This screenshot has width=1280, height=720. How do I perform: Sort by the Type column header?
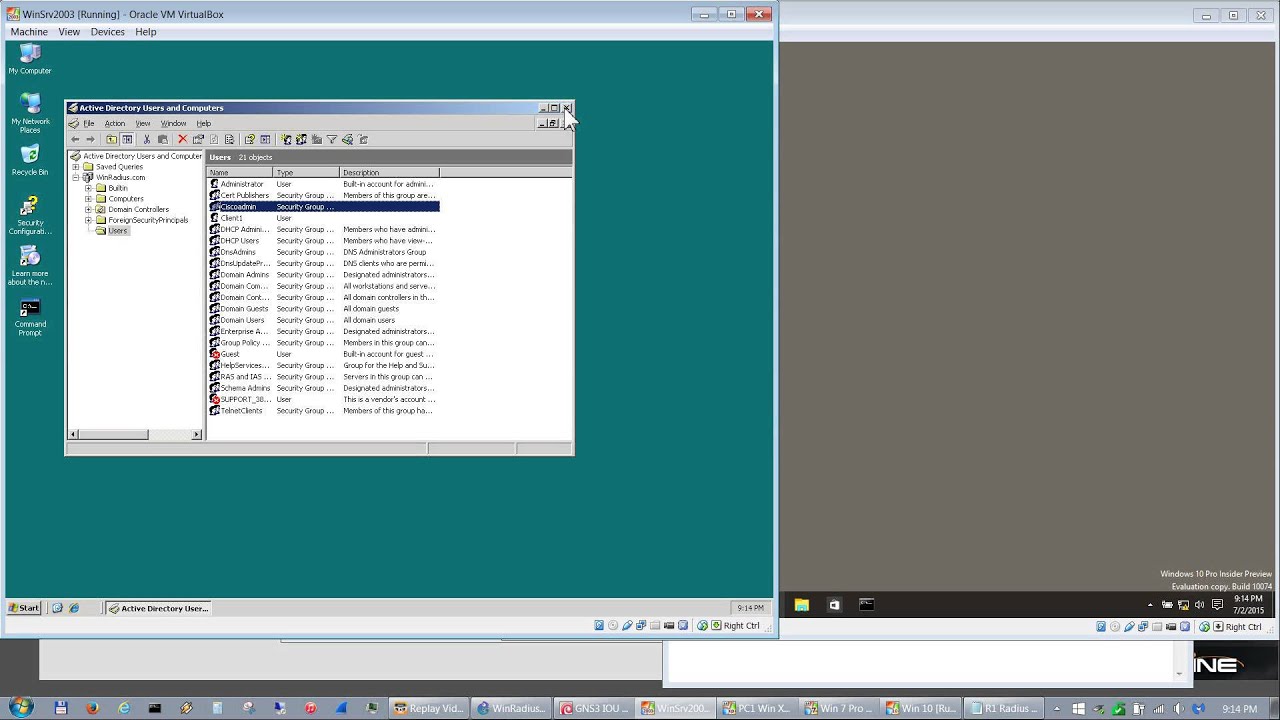pos(307,172)
